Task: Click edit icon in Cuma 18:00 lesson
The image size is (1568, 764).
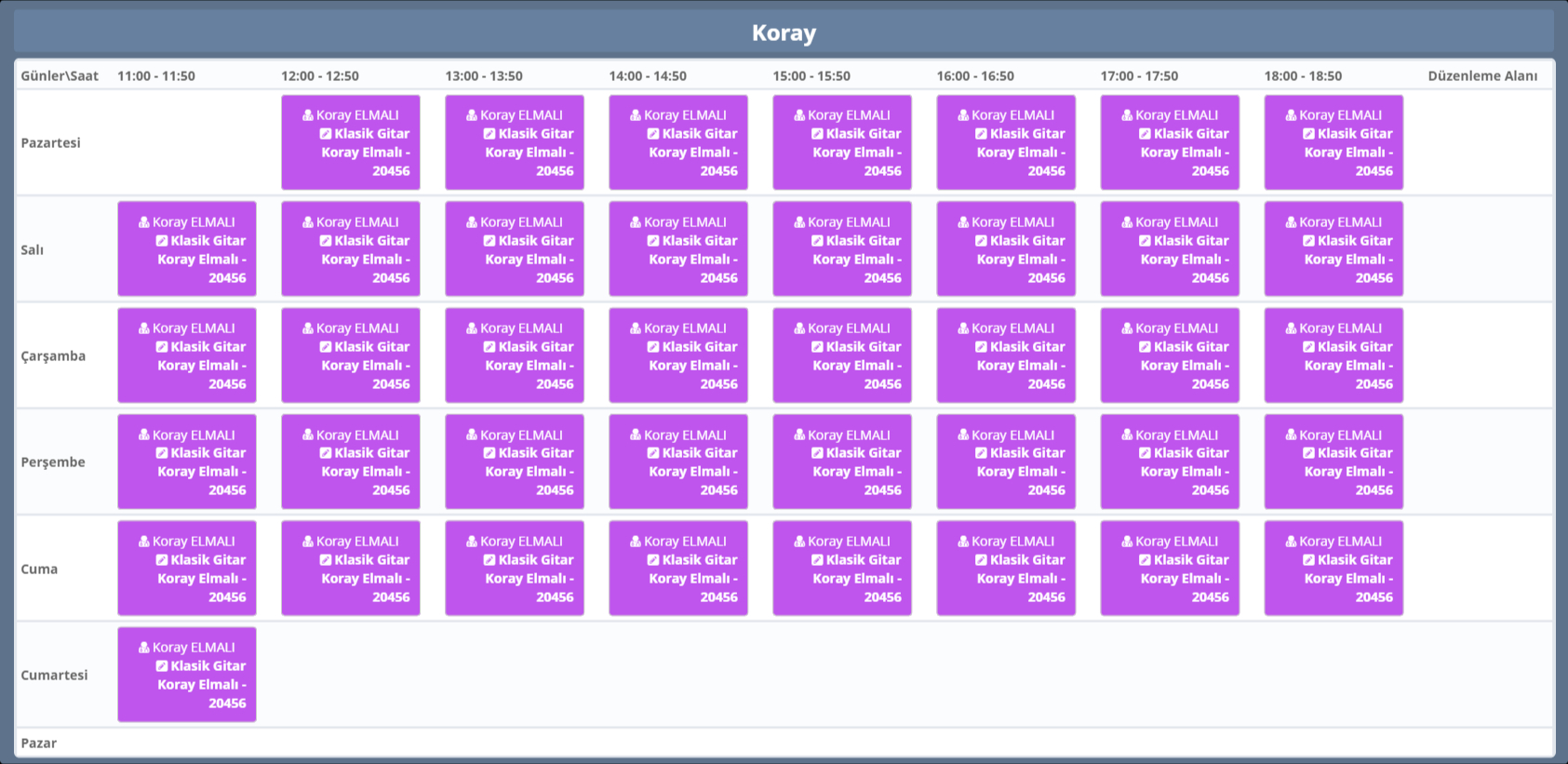Action: pos(1308,560)
